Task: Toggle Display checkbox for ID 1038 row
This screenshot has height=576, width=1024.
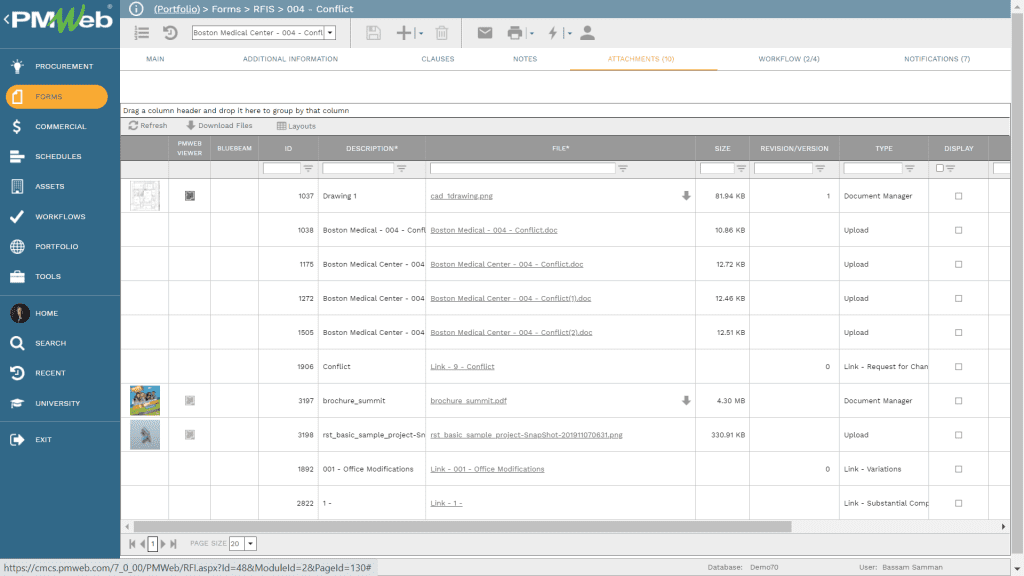Action: [x=959, y=230]
